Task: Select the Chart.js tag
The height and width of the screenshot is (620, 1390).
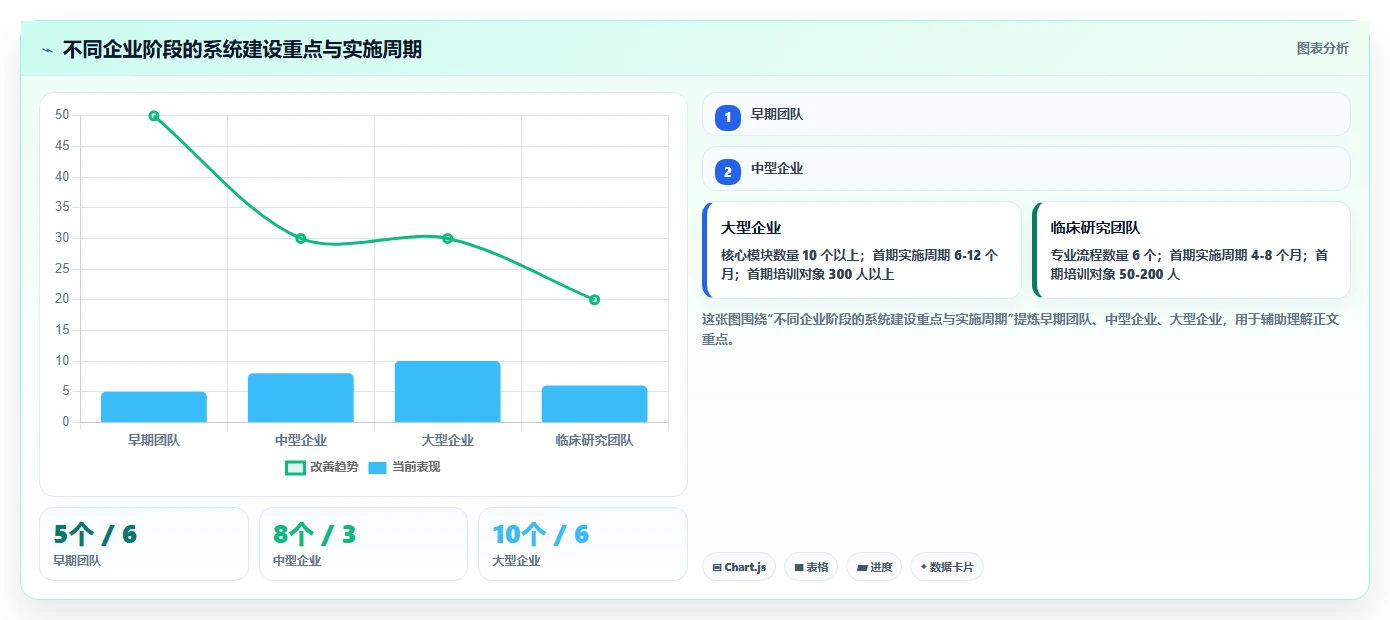Action: click(739, 567)
